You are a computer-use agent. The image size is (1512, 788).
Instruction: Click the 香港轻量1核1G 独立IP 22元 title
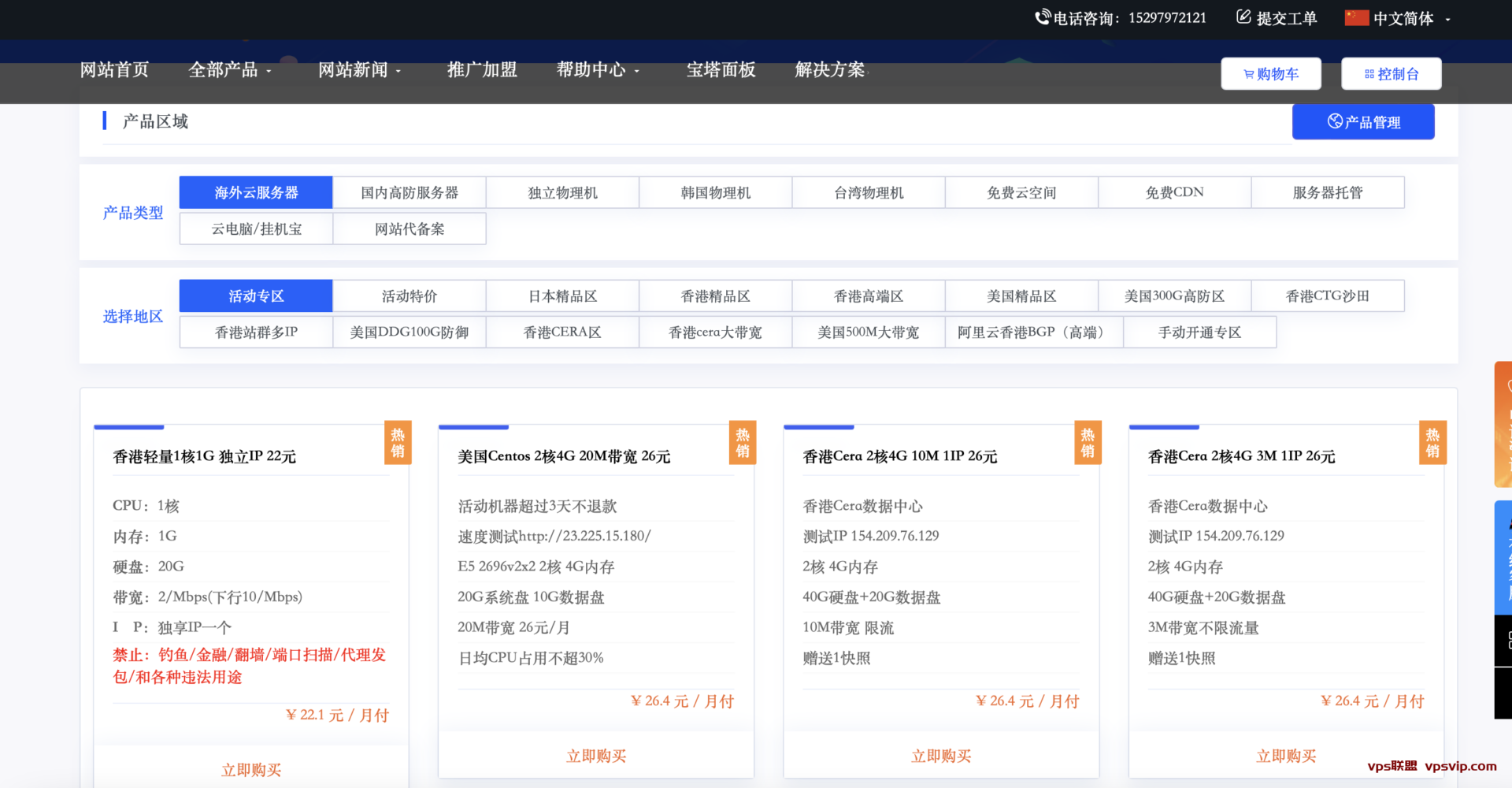click(205, 456)
